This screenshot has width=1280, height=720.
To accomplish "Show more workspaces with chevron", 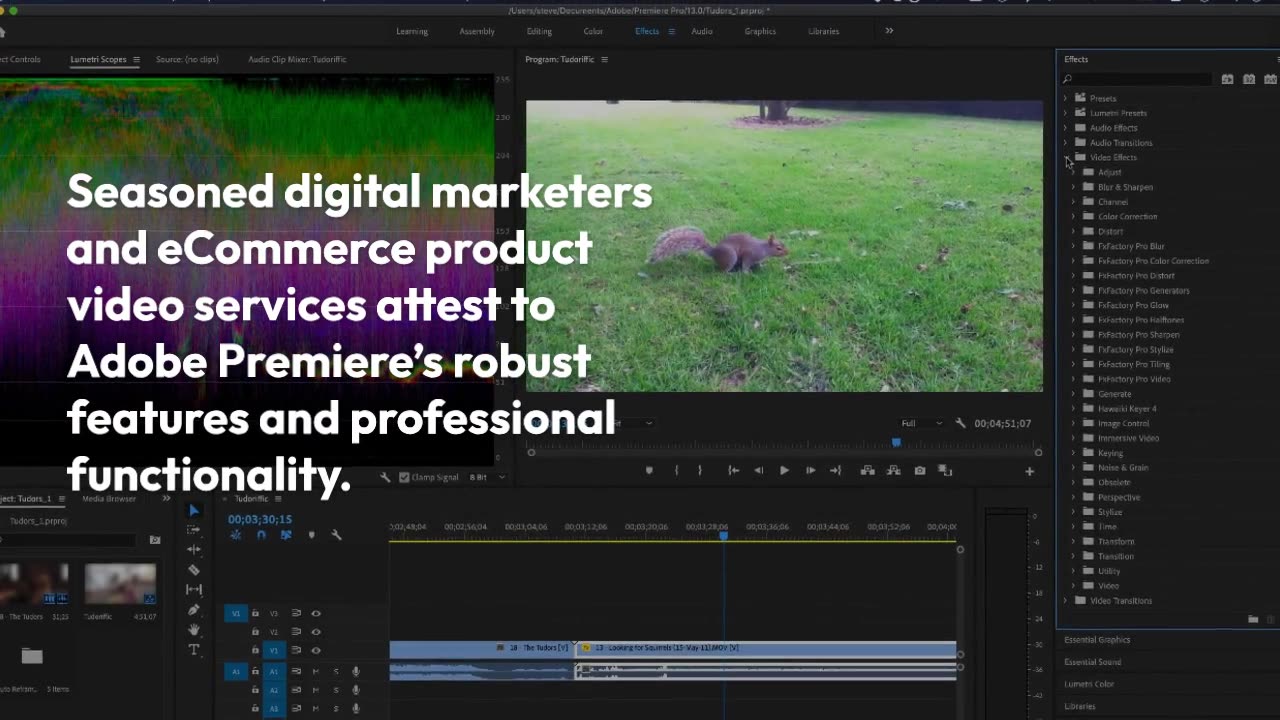I will [x=889, y=31].
